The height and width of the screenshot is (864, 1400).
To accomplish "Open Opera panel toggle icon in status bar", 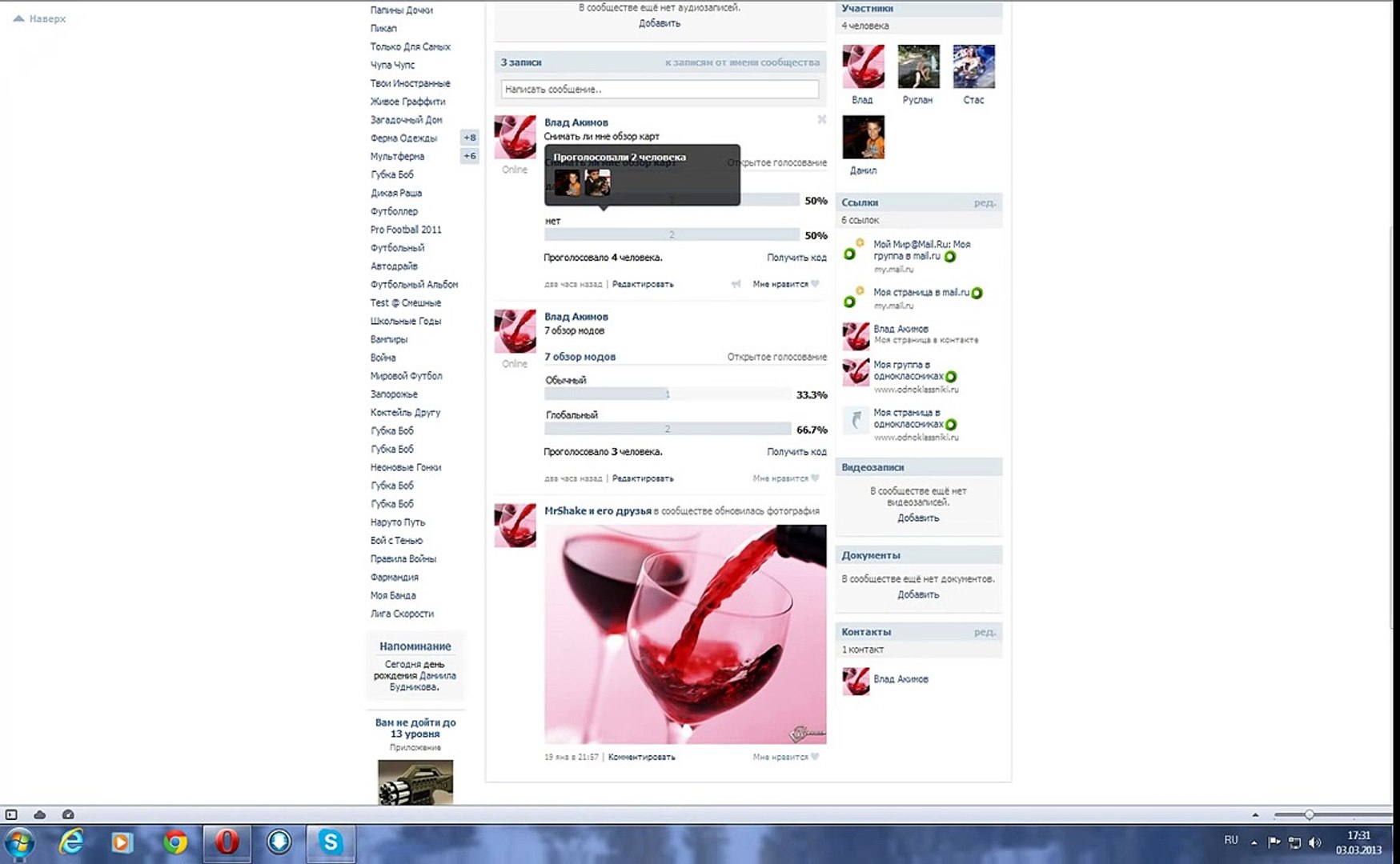I will point(11,814).
